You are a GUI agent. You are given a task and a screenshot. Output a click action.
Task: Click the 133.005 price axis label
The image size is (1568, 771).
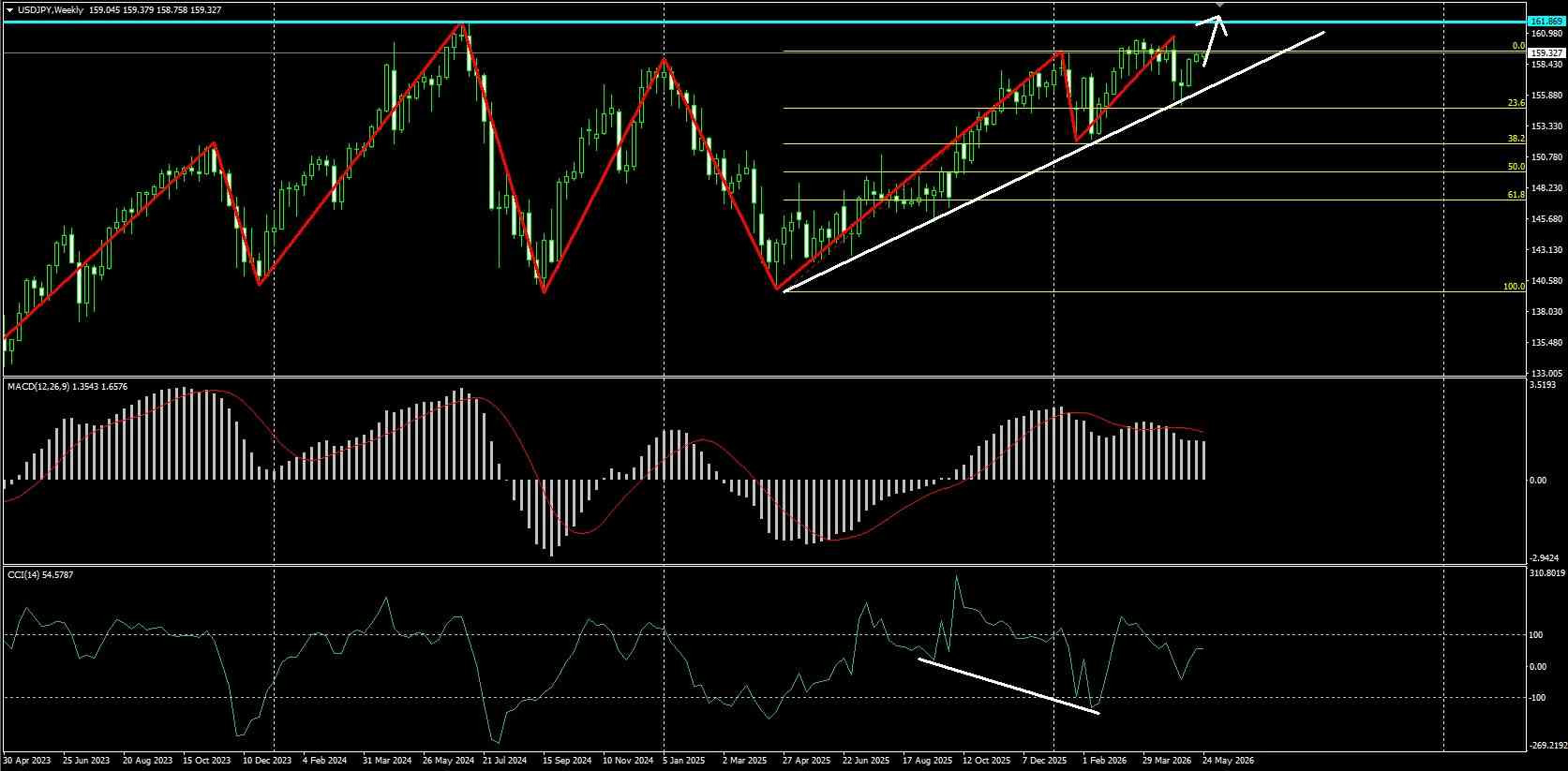click(x=1546, y=372)
